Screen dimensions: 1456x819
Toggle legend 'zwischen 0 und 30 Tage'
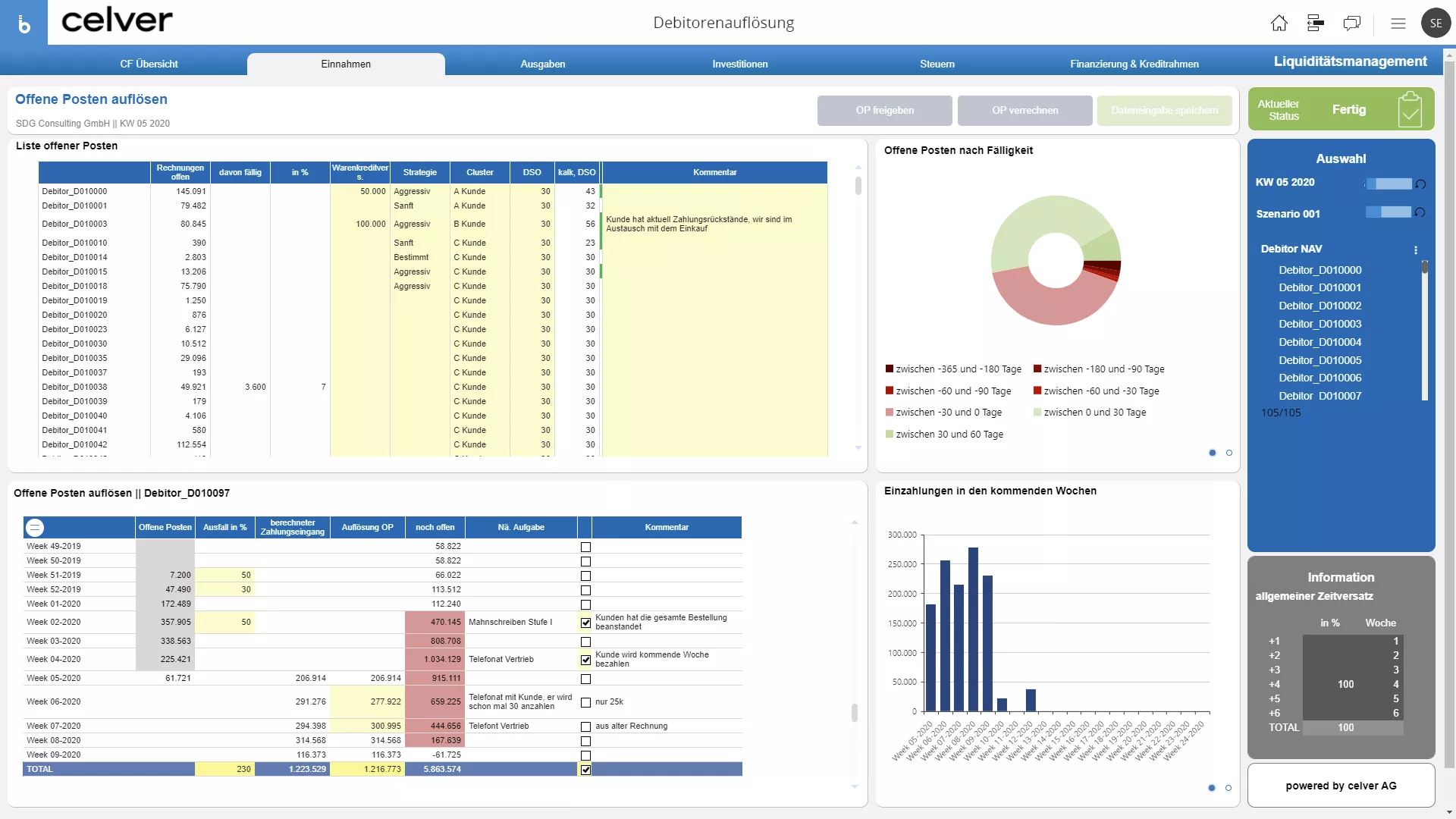click(x=1090, y=413)
